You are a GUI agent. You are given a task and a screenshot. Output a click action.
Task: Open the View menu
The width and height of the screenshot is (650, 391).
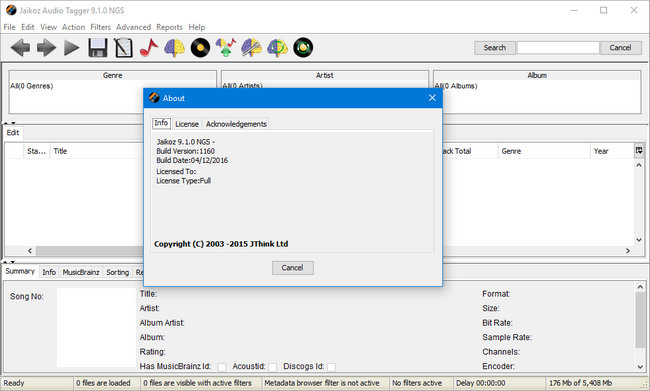coord(49,27)
